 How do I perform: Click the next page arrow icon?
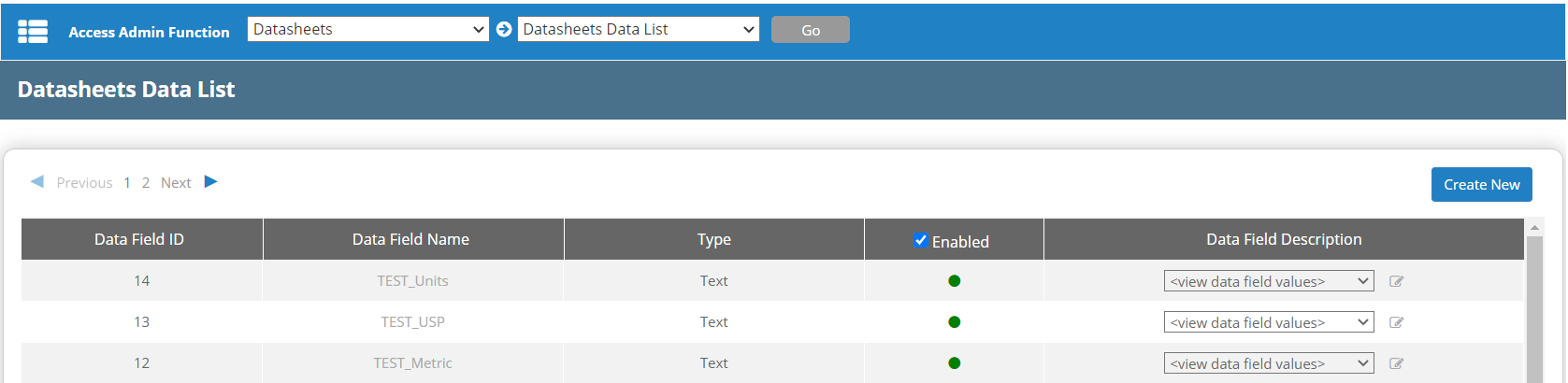point(210,182)
